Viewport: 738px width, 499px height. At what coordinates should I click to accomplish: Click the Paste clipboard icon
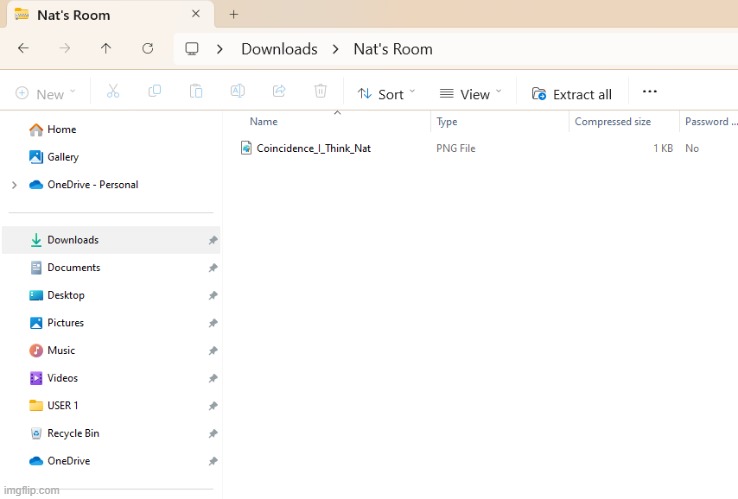click(196, 91)
